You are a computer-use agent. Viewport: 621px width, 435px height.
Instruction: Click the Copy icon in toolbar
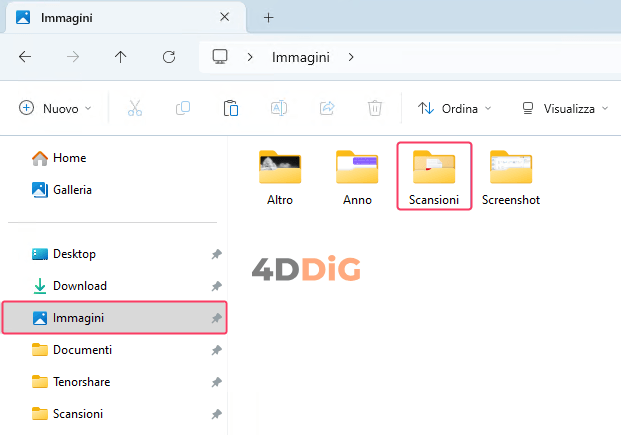(x=183, y=108)
